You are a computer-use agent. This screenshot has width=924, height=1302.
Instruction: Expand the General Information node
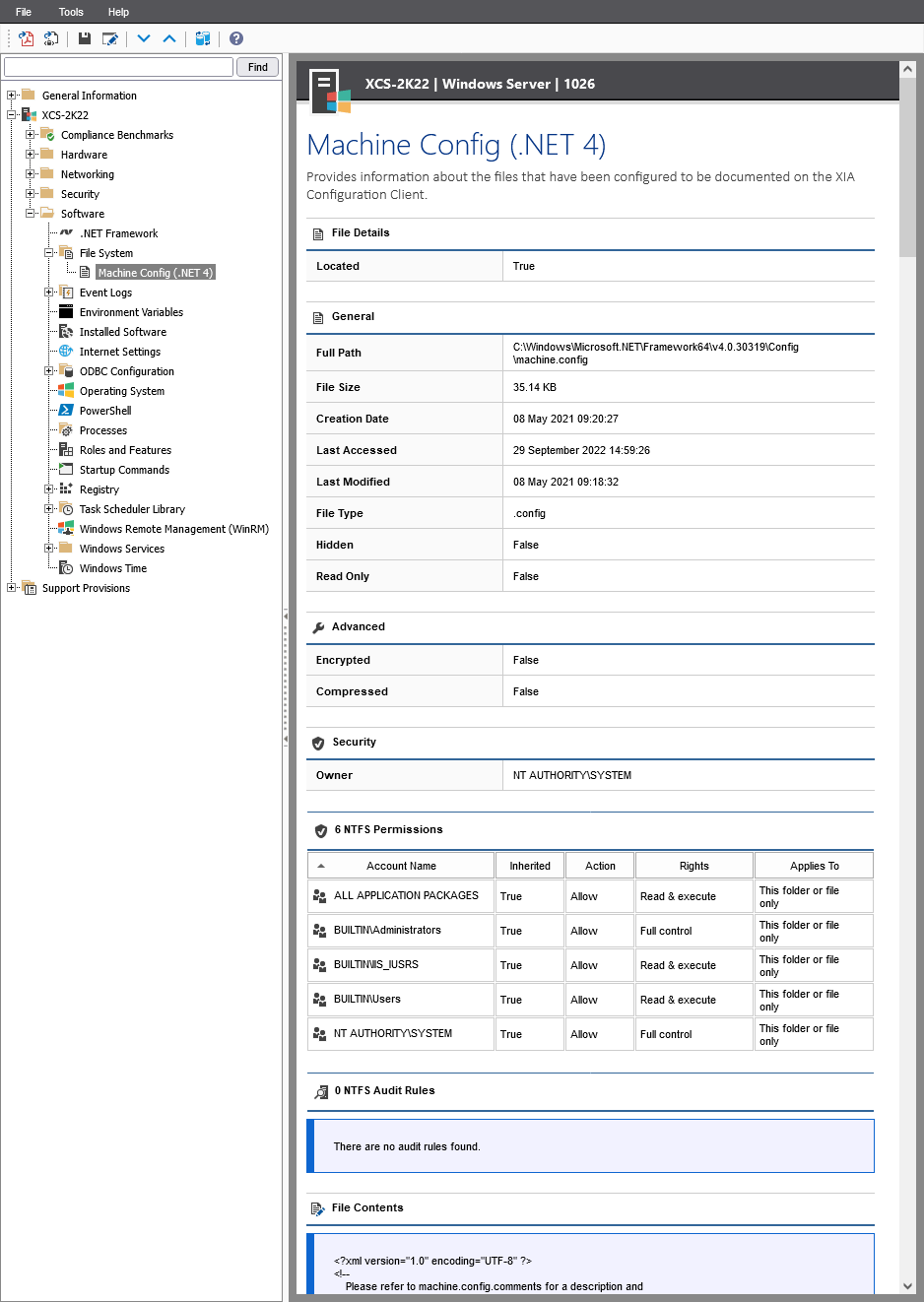pyautogui.click(x=11, y=96)
